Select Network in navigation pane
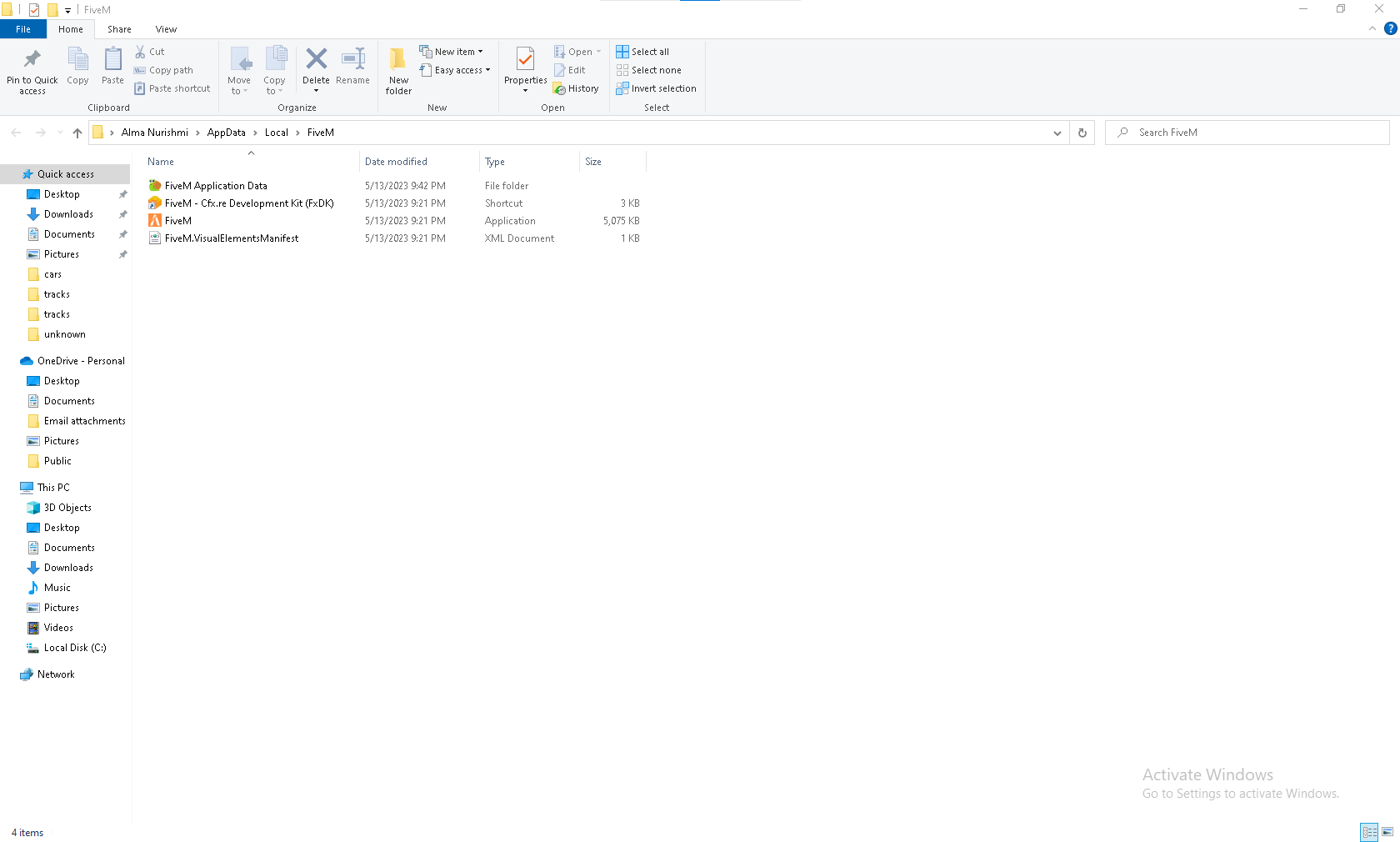Screen dimensions: 1400x842 [56, 674]
